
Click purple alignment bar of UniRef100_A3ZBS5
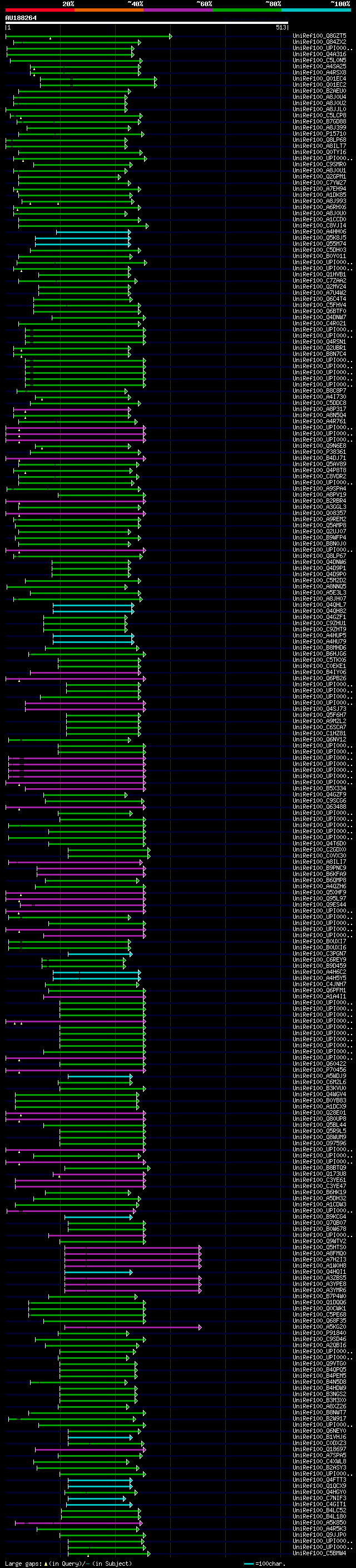pos(133,1278)
